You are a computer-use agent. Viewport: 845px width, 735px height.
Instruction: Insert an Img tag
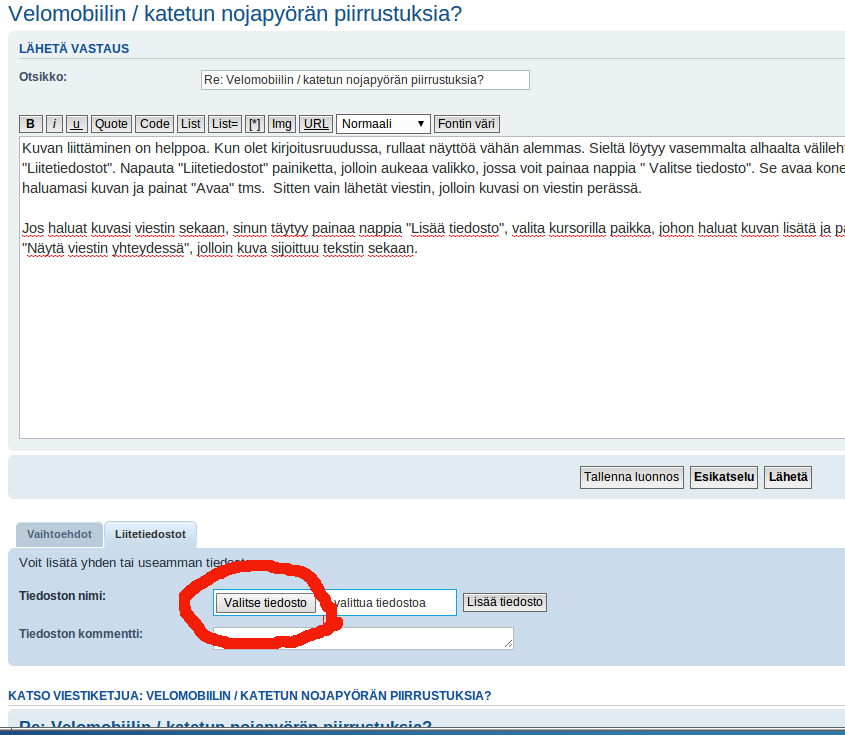(x=282, y=124)
